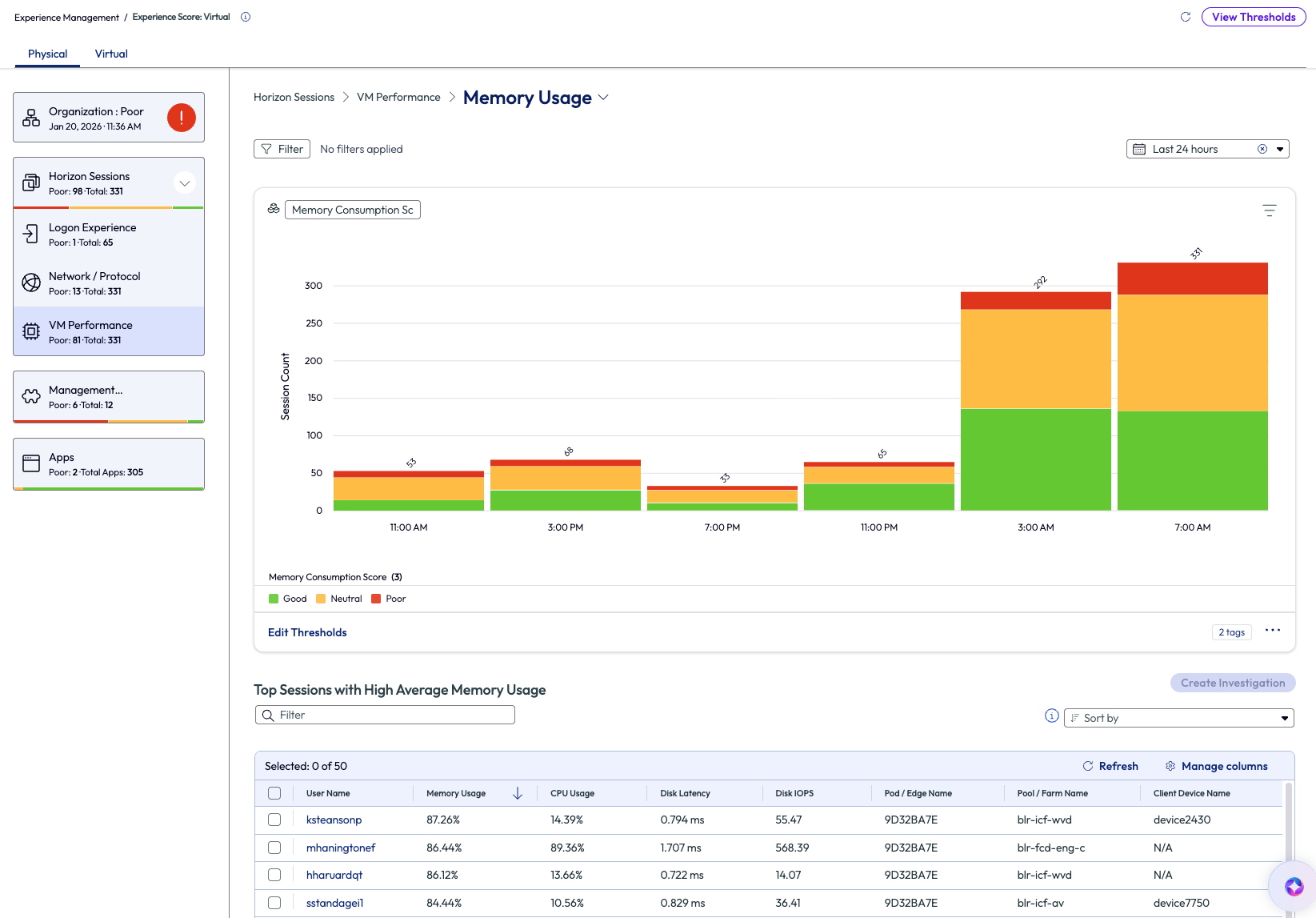
Task: Click the Filter button above the chart
Action: tap(282, 149)
